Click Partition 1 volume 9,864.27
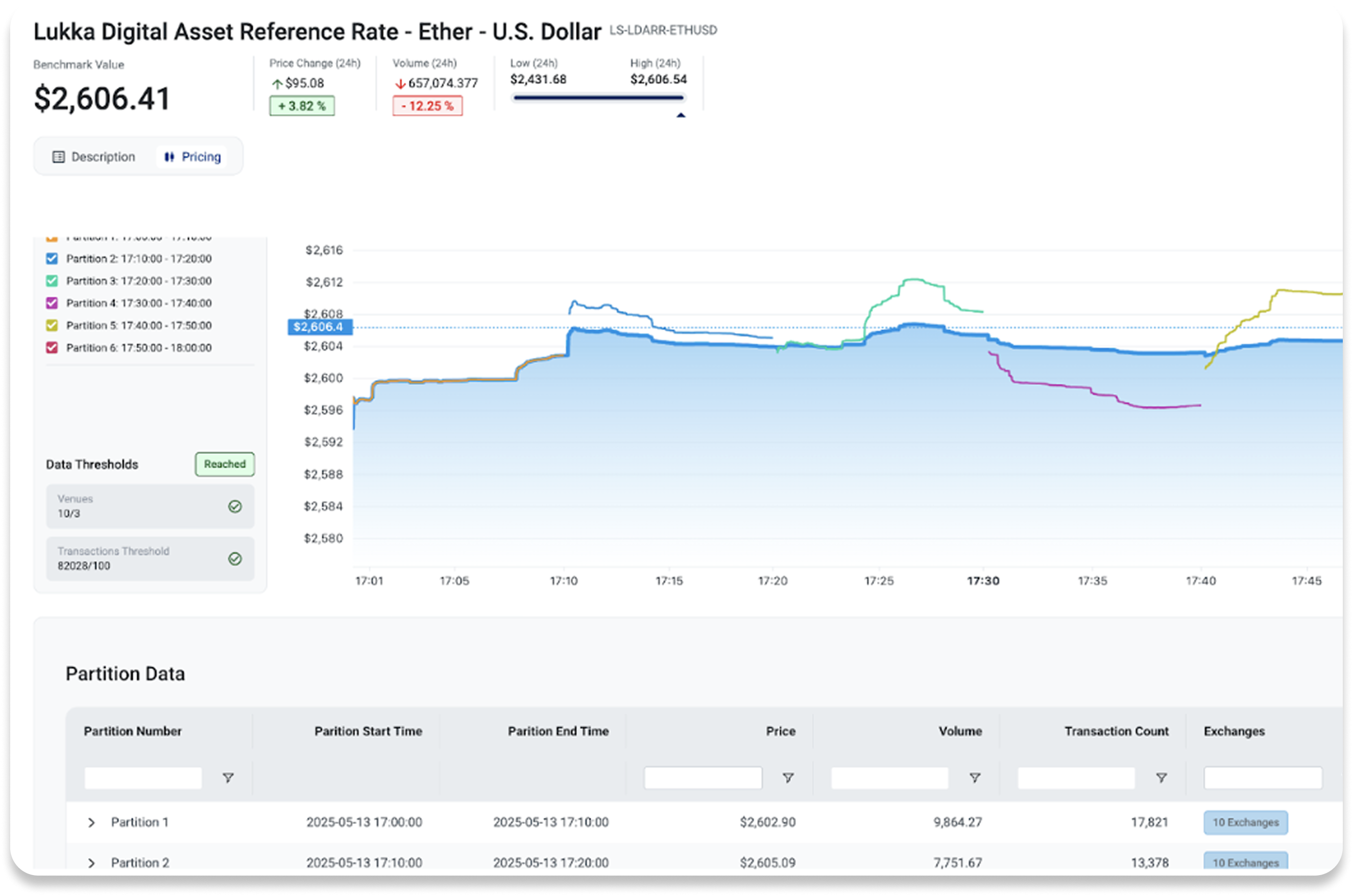Image resolution: width=1353 pixels, height=896 pixels. (958, 822)
